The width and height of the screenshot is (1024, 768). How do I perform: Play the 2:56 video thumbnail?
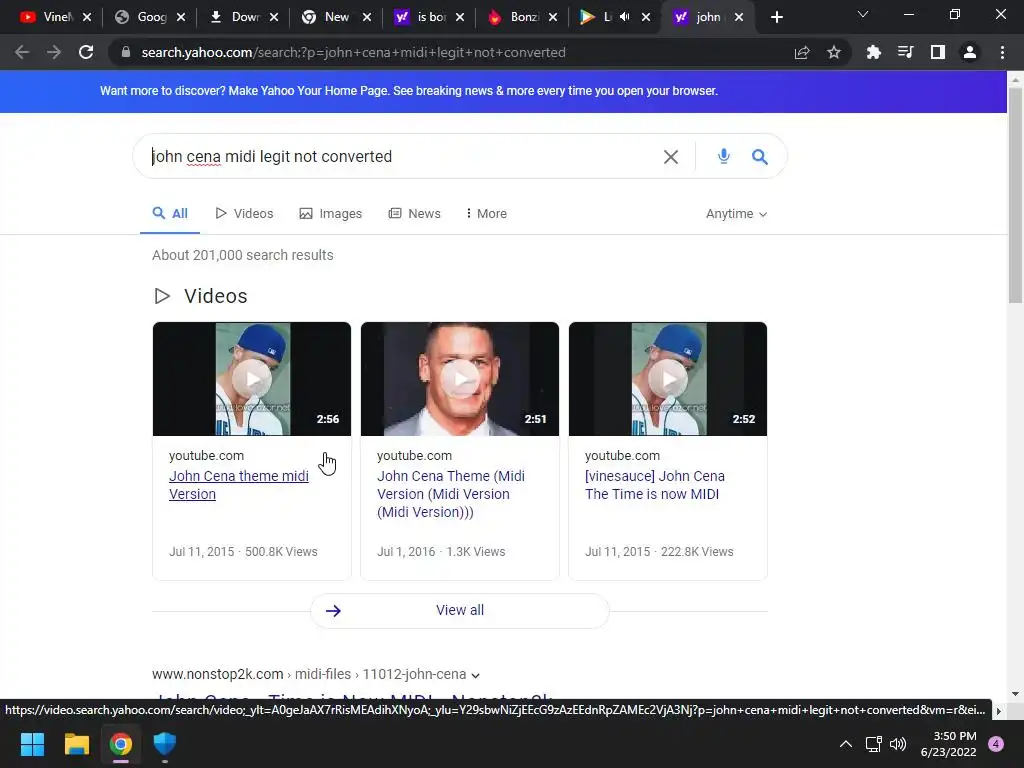(251, 379)
